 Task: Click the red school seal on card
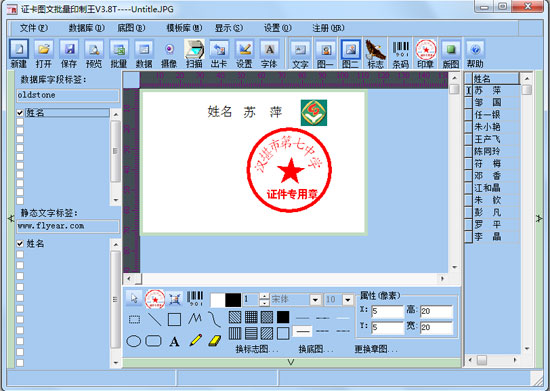[x=290, y=170]
